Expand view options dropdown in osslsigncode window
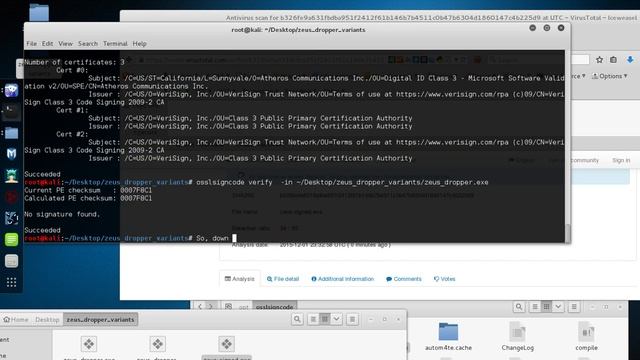Viewport: 640px width, 360px height. (x=558, y=307)
